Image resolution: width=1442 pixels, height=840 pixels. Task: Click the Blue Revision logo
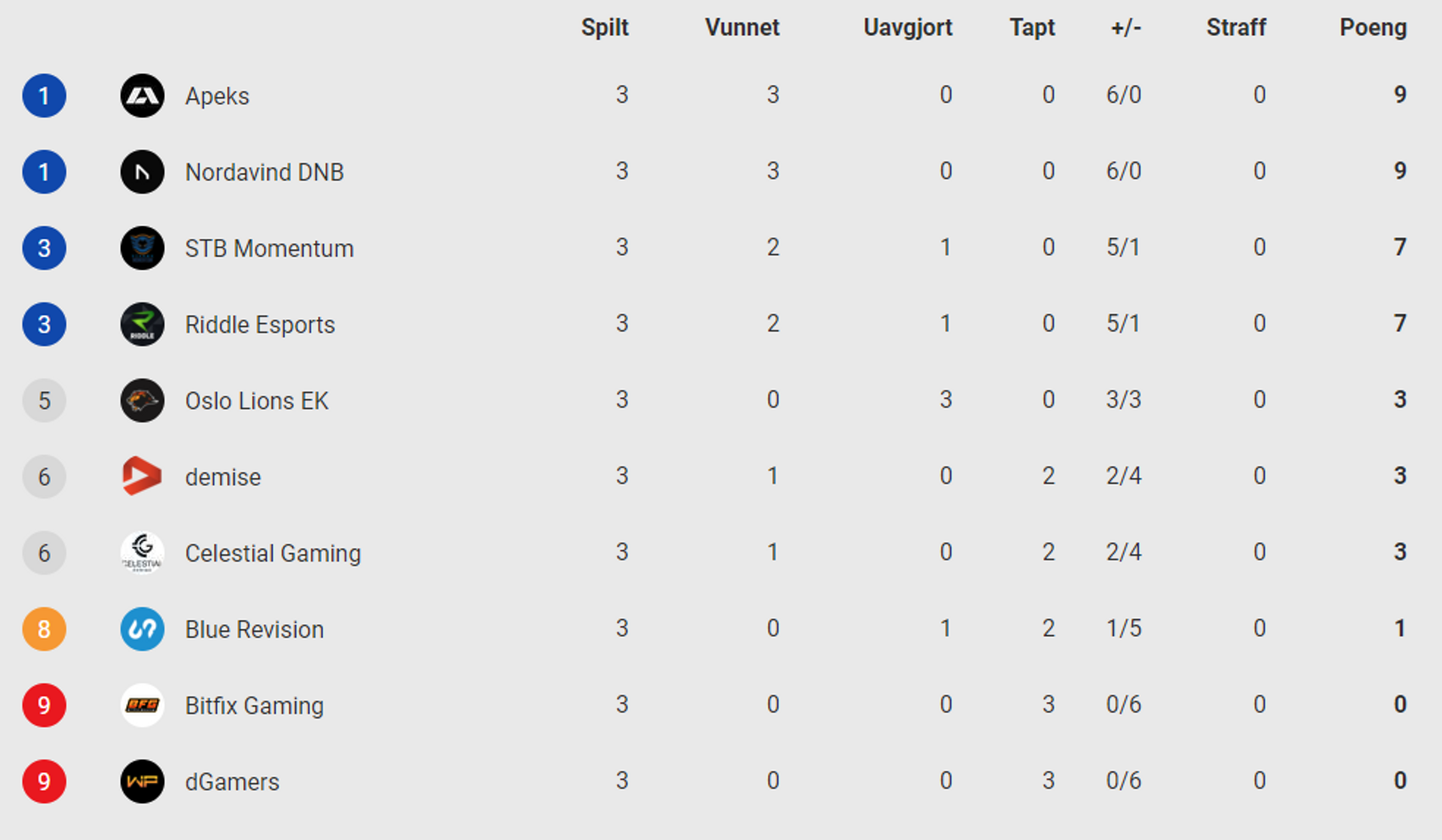[x=142, y=629]
